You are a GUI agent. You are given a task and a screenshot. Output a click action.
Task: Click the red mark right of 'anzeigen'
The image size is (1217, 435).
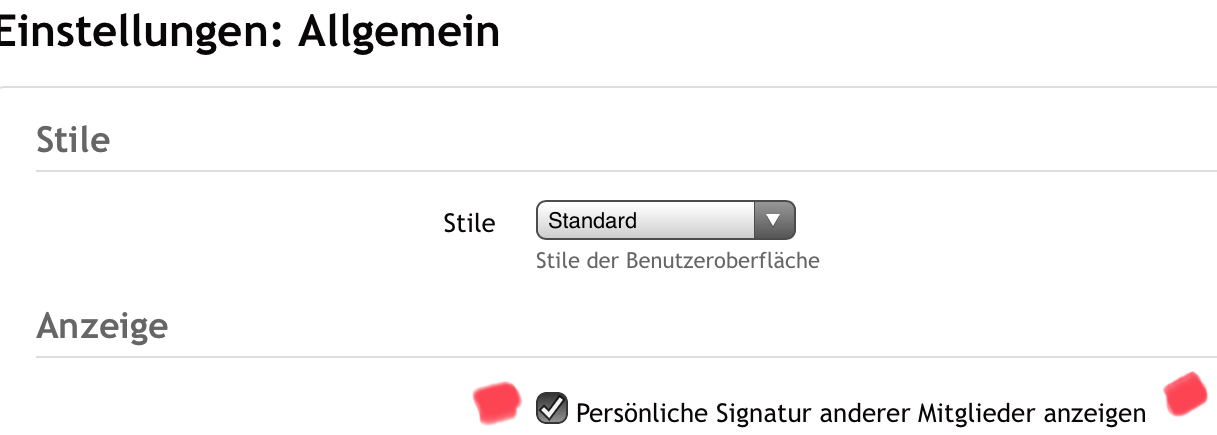tap(1185, 393)
